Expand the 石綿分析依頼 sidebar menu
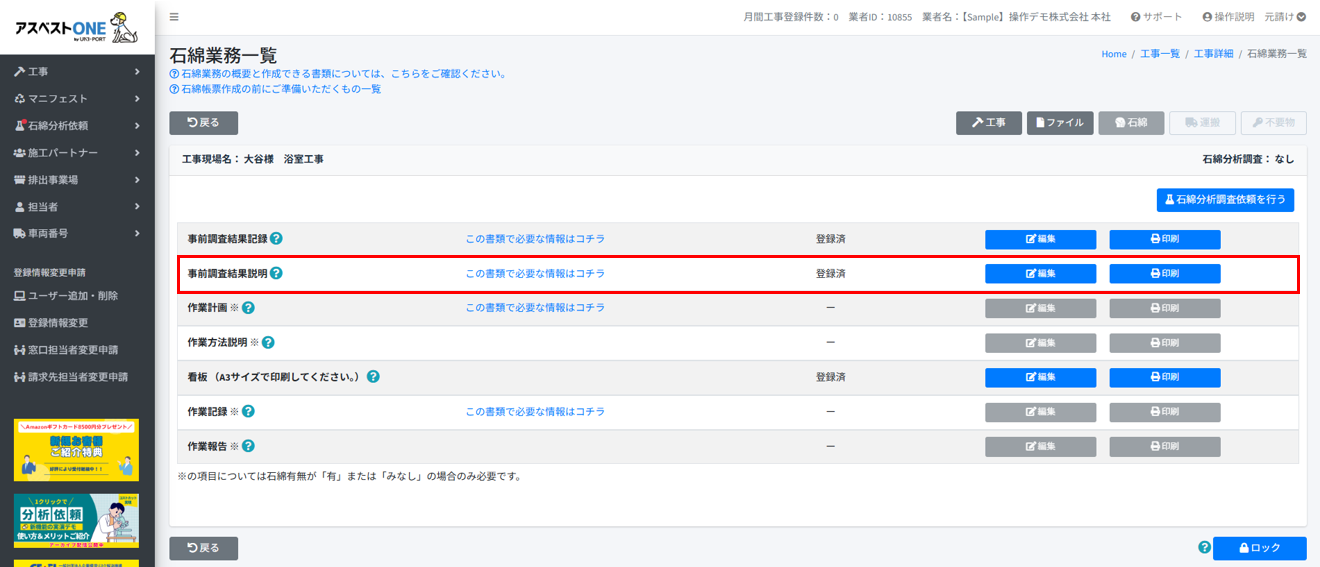The width and height of the screenshot is (1320, 567). click(77, 126)
